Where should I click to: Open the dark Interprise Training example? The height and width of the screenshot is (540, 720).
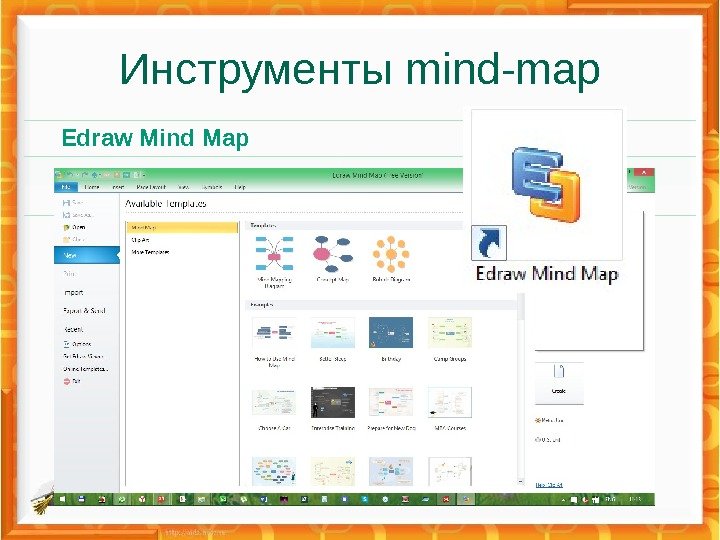tap(332, 402)
